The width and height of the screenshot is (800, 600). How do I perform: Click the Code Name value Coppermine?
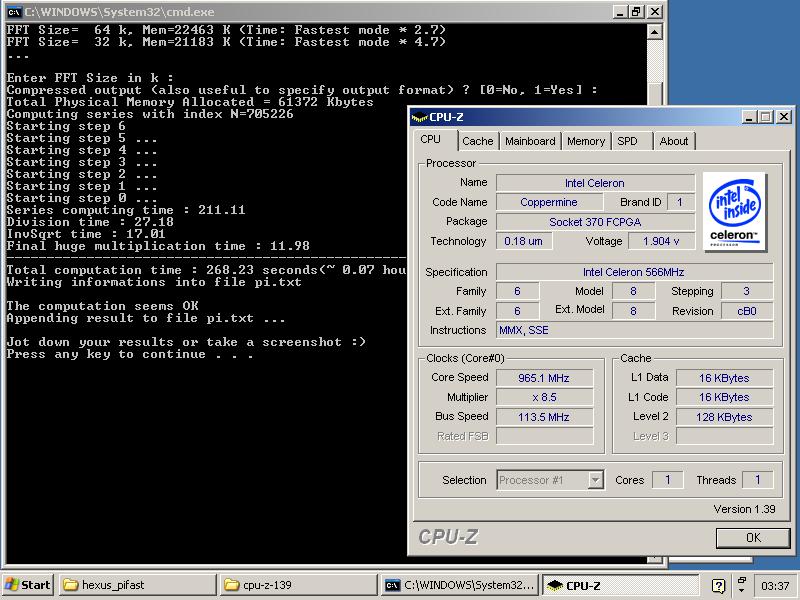[x=549, y=203]
